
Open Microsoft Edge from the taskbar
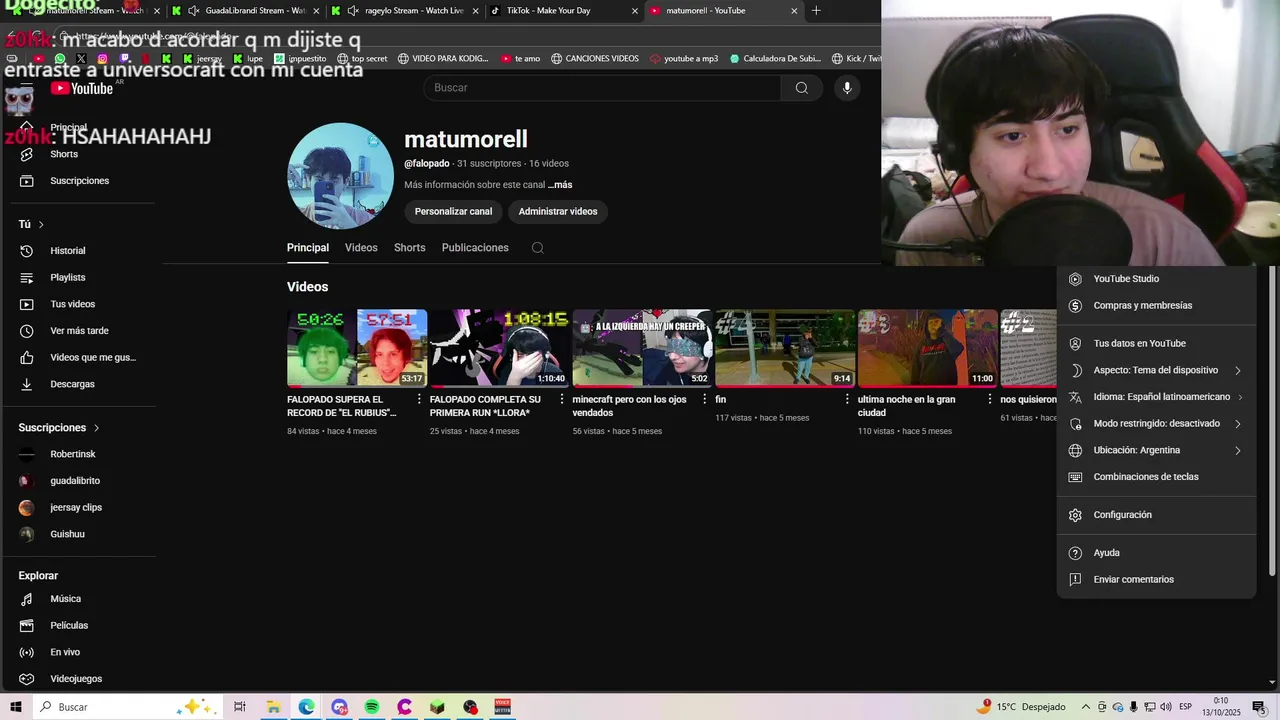(306, 707)
